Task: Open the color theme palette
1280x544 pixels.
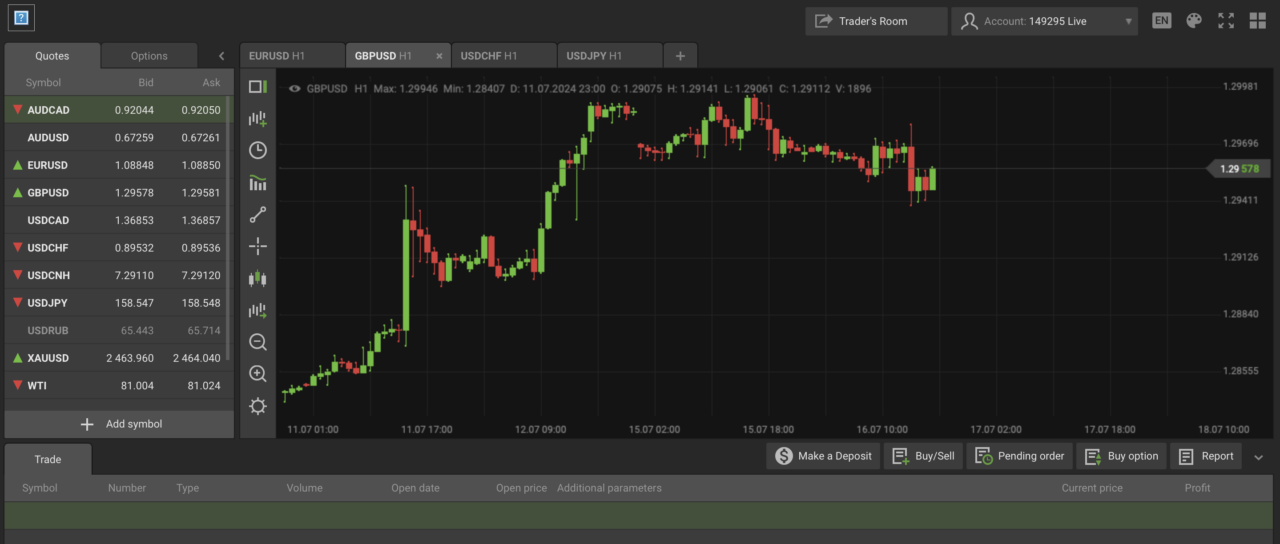Action: click(1193, 20)
